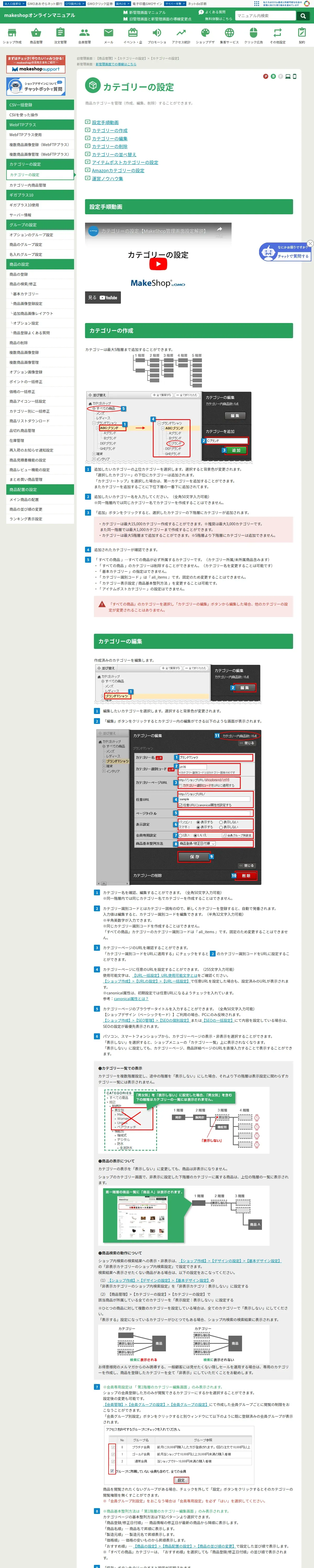This screenshot has width=314, height=1568.
Task: Select 商品の削除 in sidebar
Action: (40, 343)
